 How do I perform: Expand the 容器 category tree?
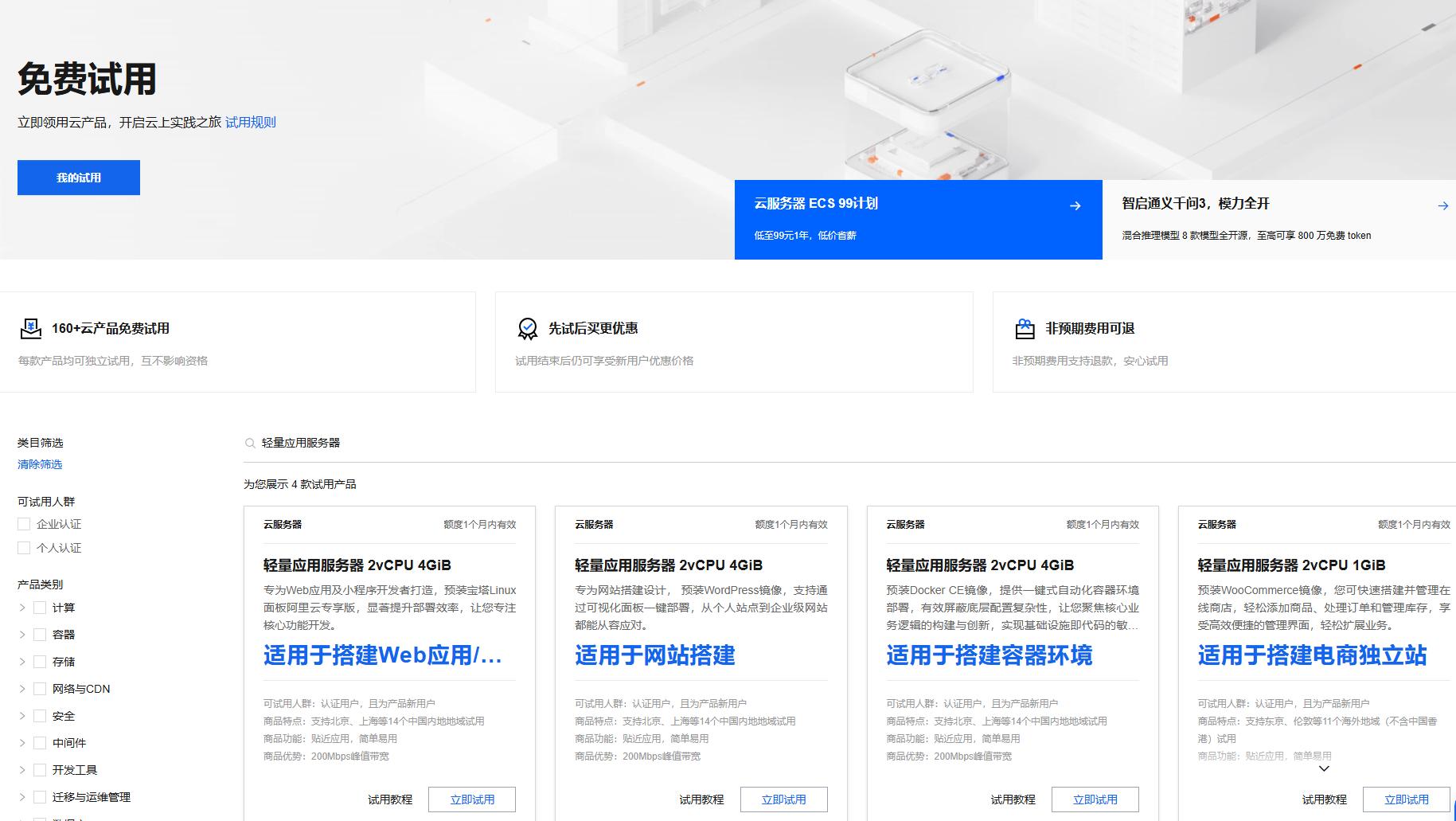click(x=21, y=634)
